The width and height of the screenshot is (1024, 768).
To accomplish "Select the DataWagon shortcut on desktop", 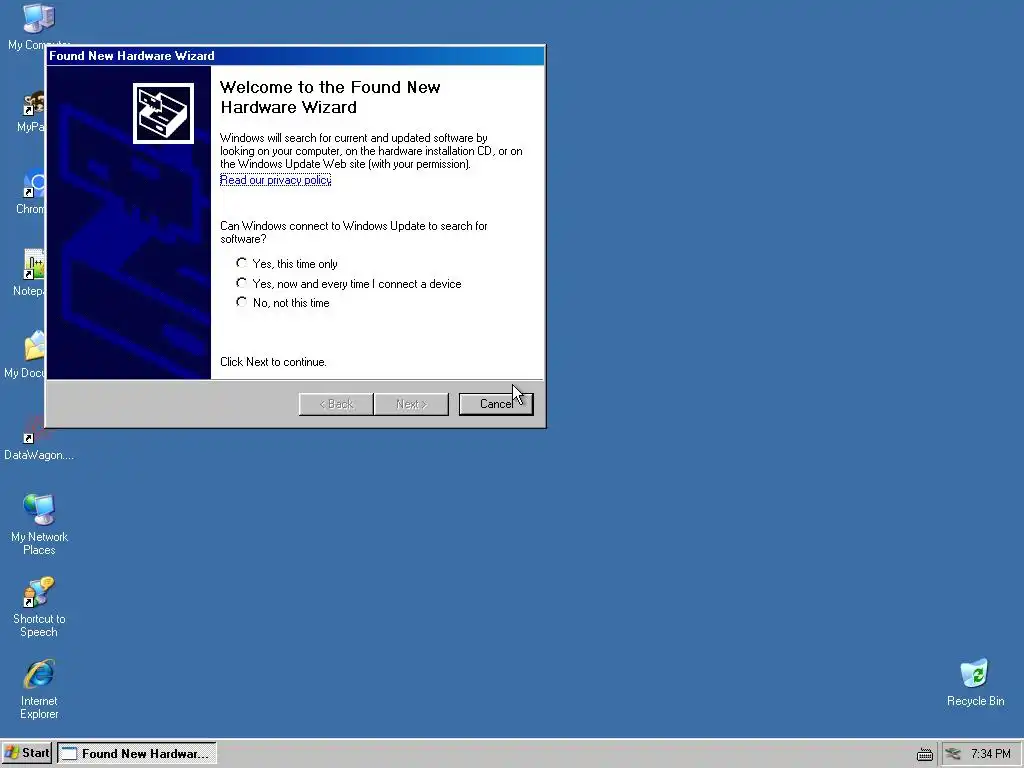I will 38,436.
